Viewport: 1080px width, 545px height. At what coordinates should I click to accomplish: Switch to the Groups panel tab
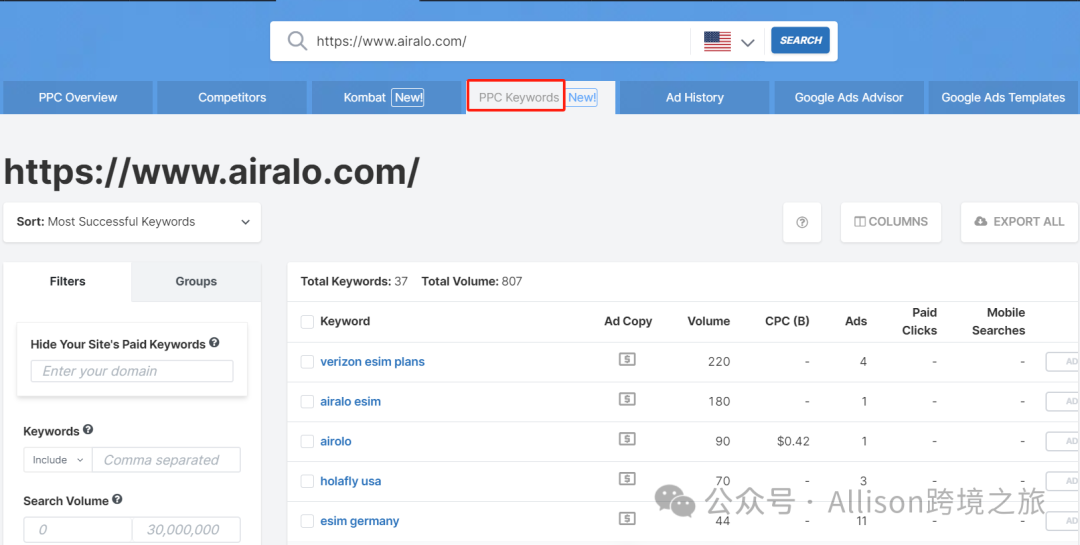tap(196, 281)
